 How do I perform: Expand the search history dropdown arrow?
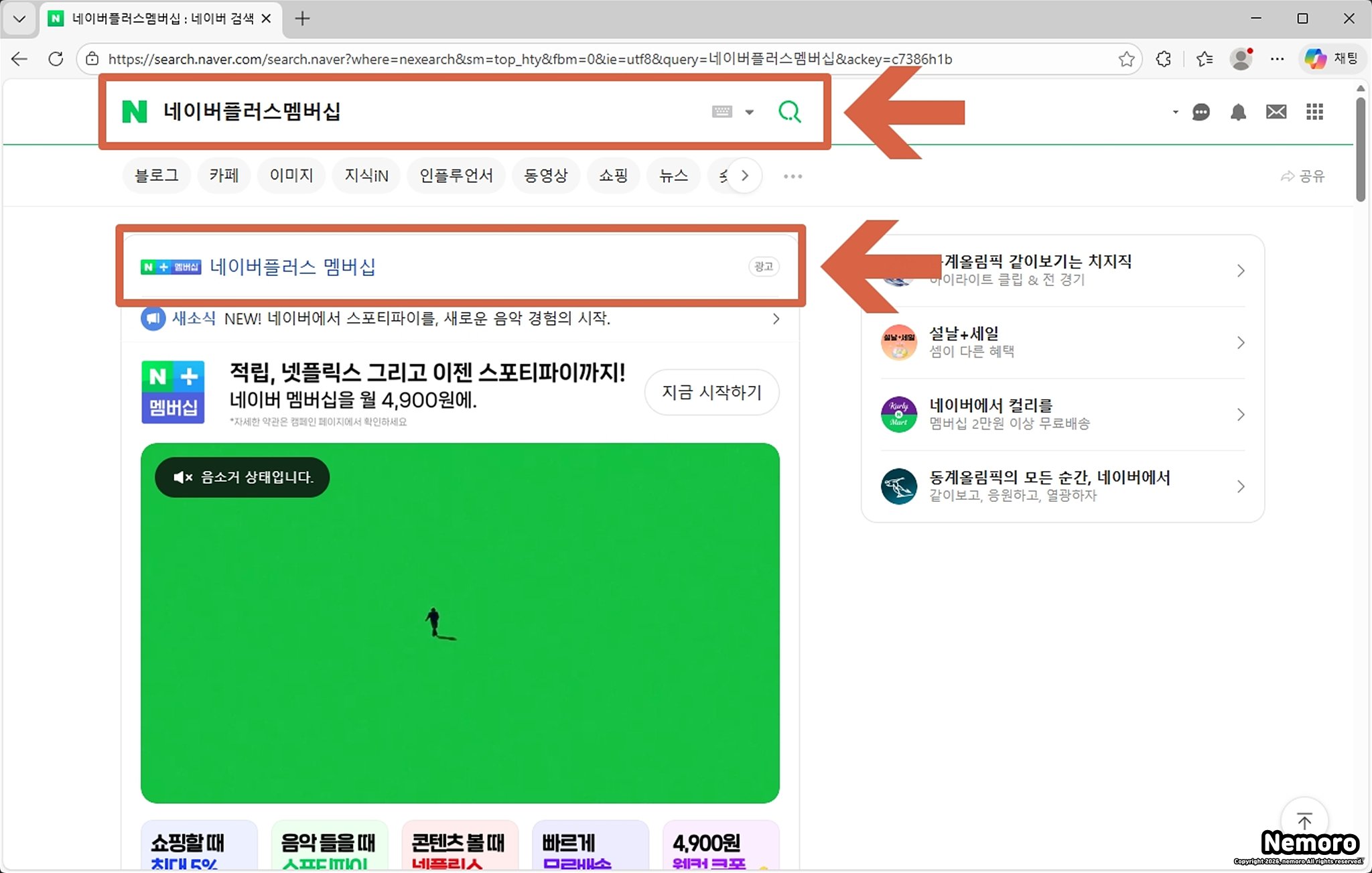[750, 112]
